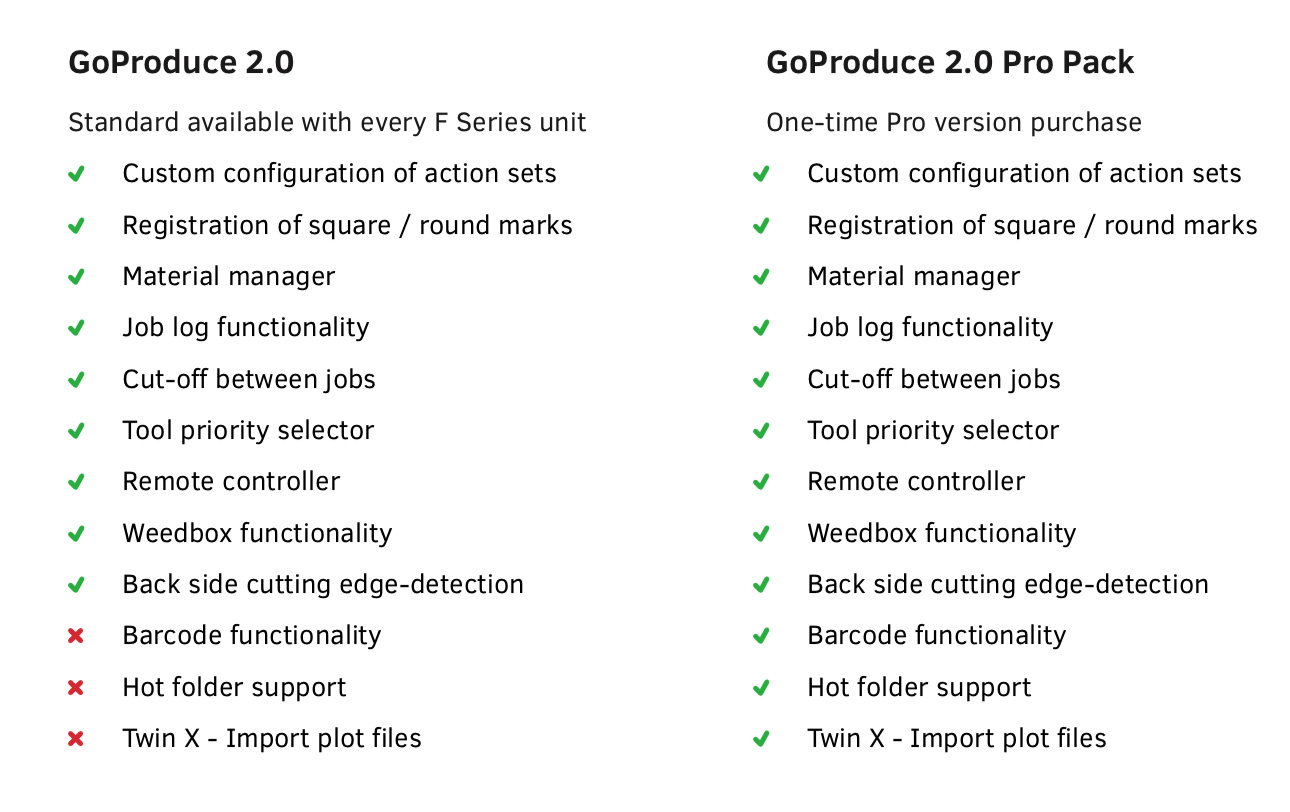This screenshot has height=812, width=1290.
Task: Click 'Standard available with every F Series unit'
Action: [x=327, y=123]
